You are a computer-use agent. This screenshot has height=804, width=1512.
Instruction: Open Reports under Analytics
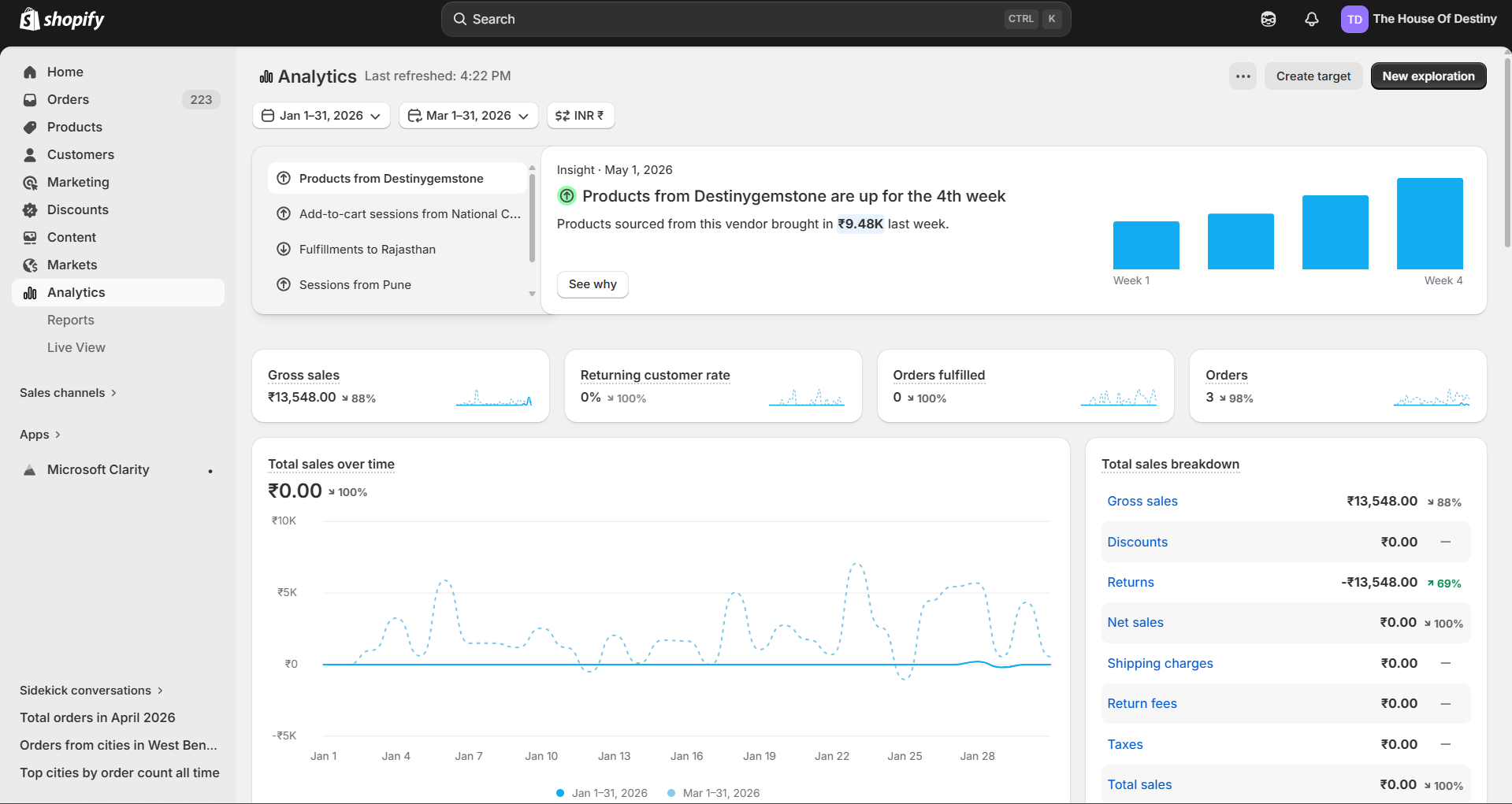(71, 320)
